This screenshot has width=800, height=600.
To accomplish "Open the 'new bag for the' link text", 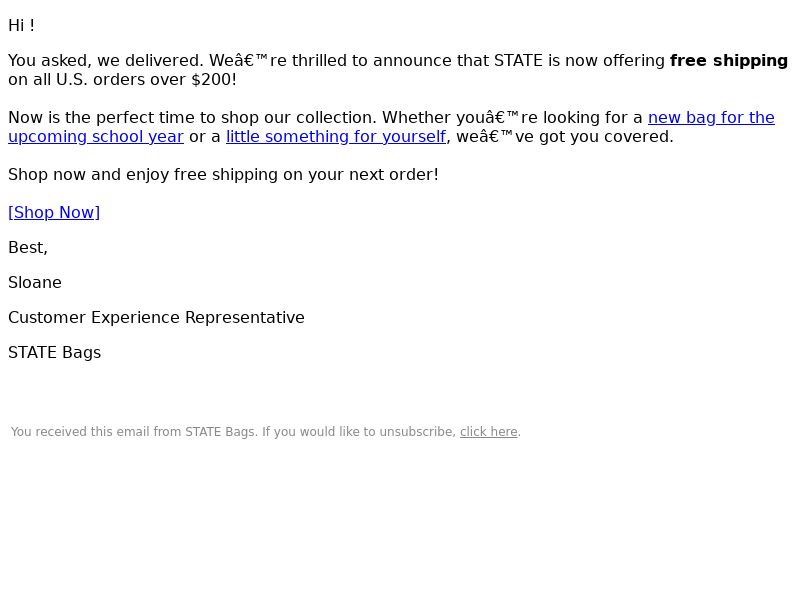I will [711, 117].
